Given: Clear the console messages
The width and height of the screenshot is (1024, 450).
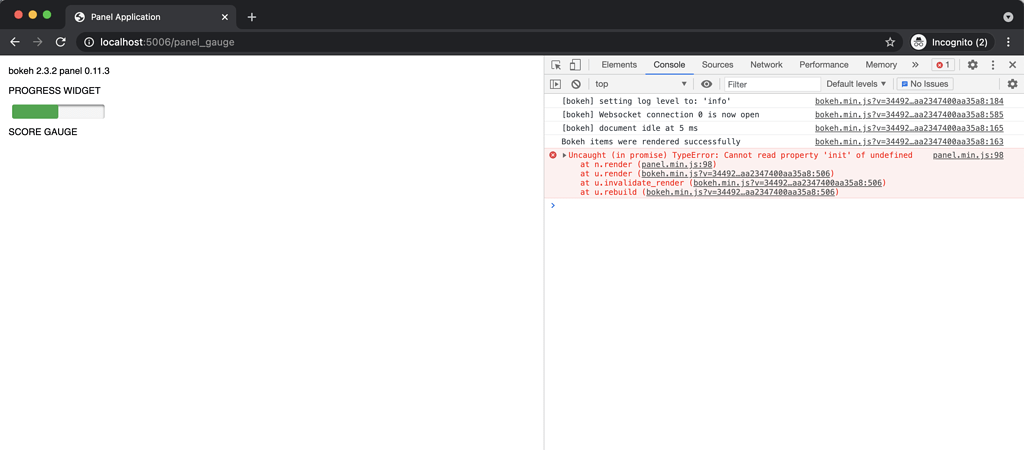Looking at the screenshot, I should (576, 84).
